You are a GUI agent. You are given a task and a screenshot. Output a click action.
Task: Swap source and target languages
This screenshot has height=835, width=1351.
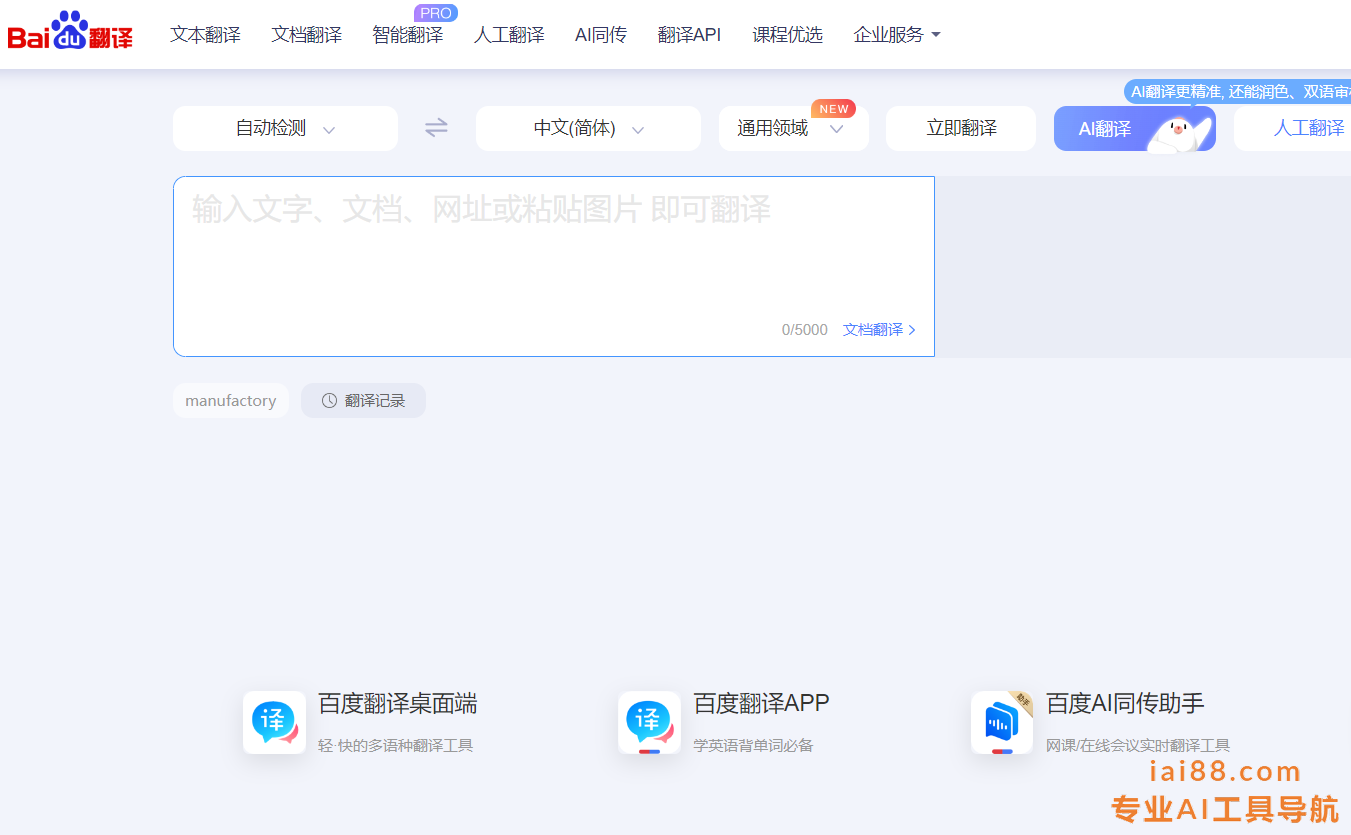tap(436, 128)
